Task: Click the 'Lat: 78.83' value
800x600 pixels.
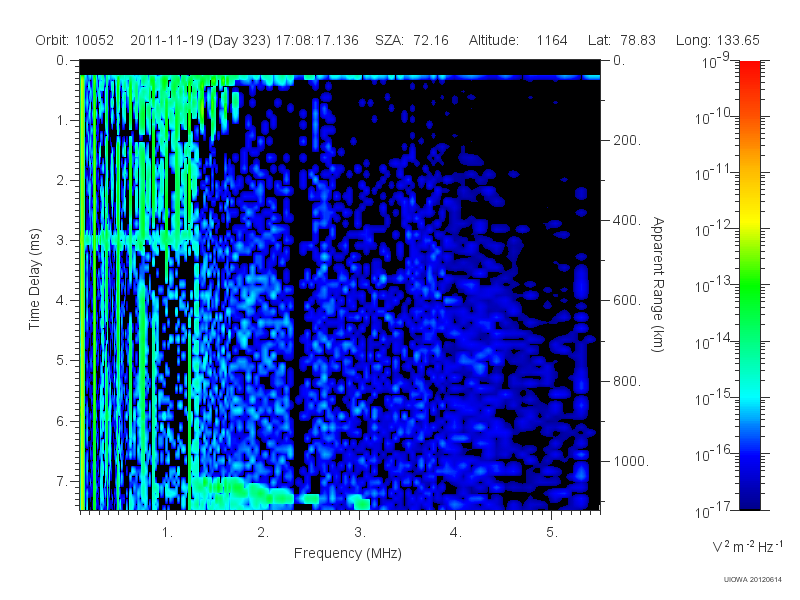Action: 621,40
